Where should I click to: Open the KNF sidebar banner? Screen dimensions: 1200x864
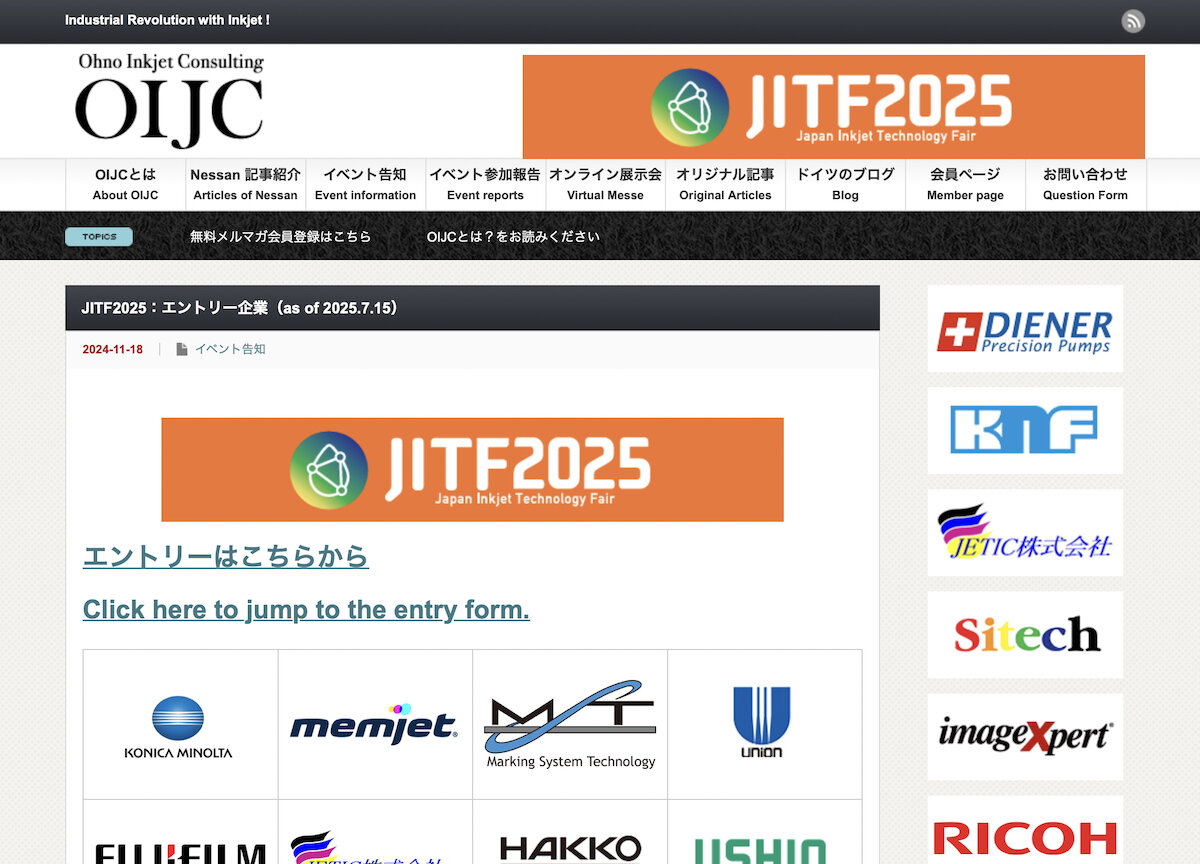[x=1025, y=431]
